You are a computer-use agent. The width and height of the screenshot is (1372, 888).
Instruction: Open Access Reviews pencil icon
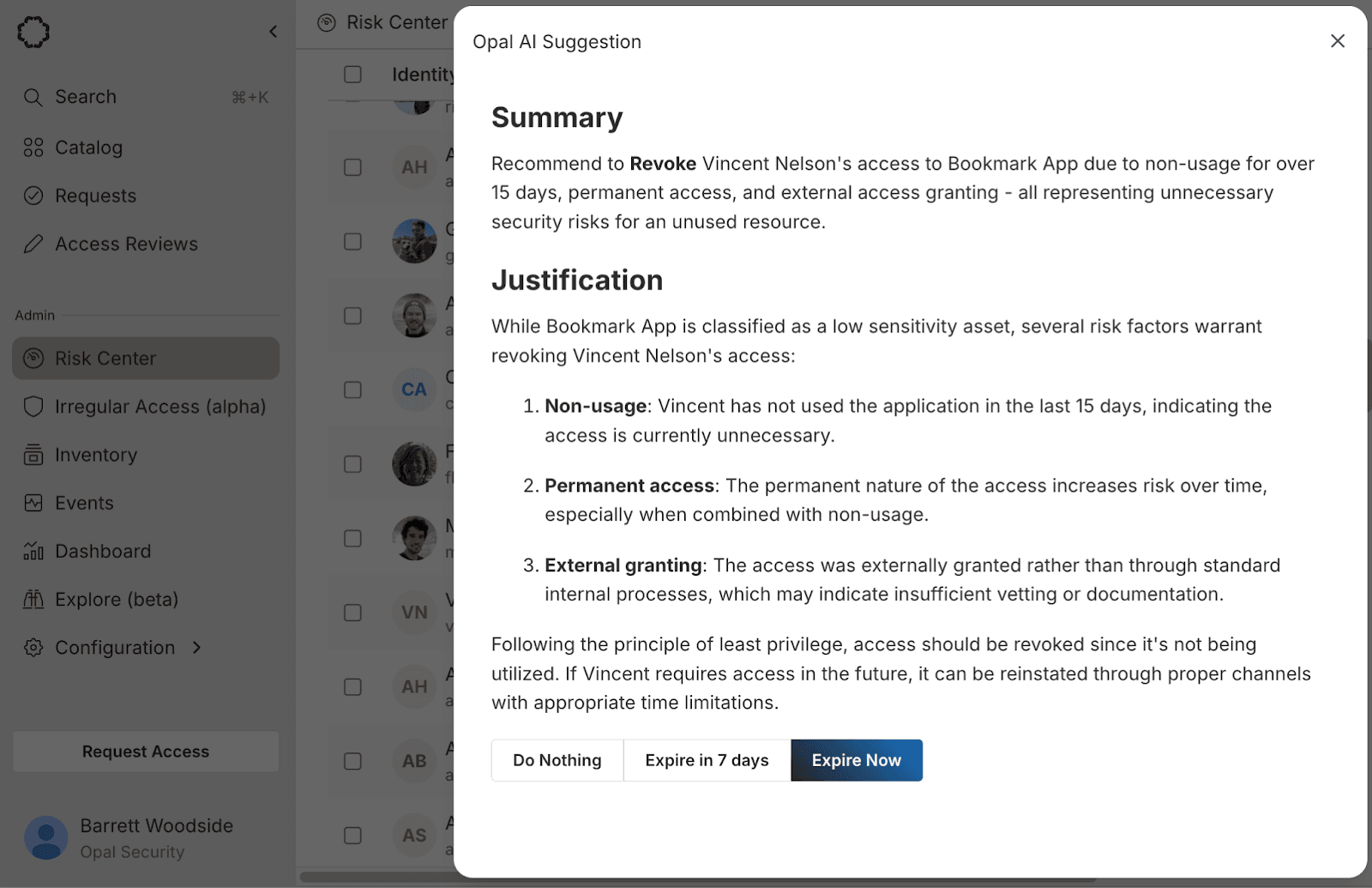point(33,245)
